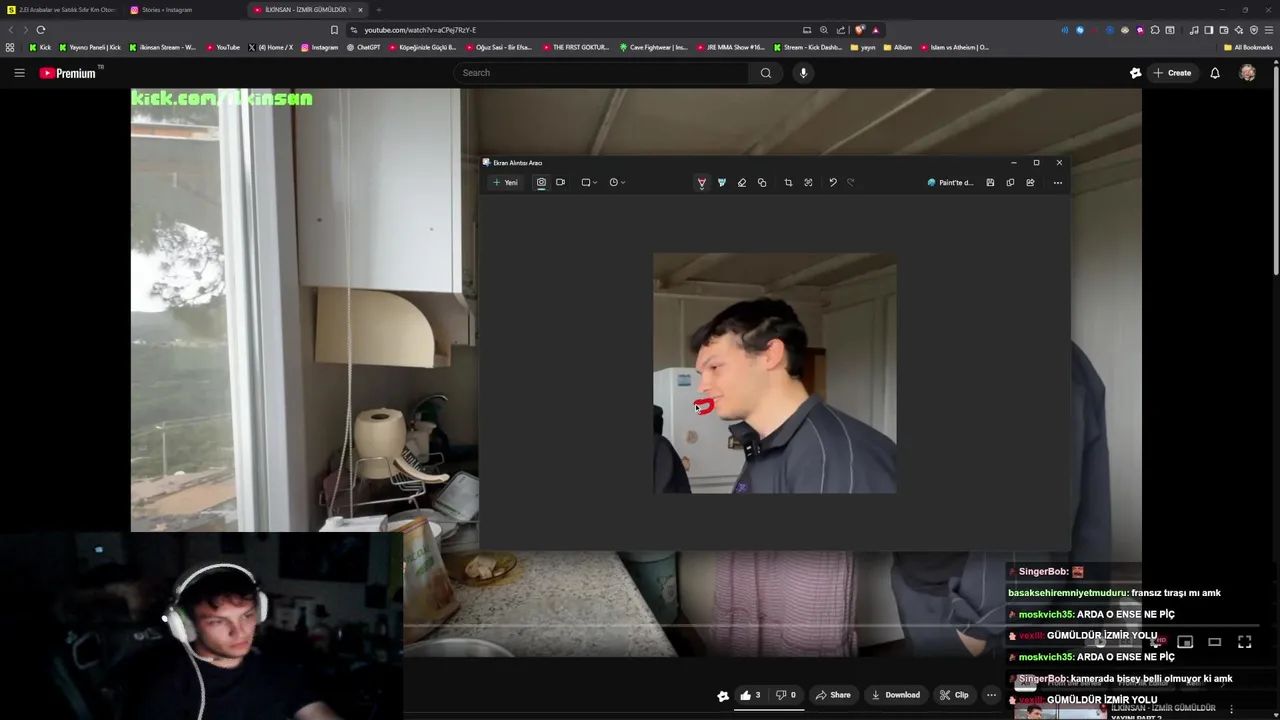The width and height of the screenshot is (1280, 720).
Task: Click the Share button under the video
Action: (833, 695)
